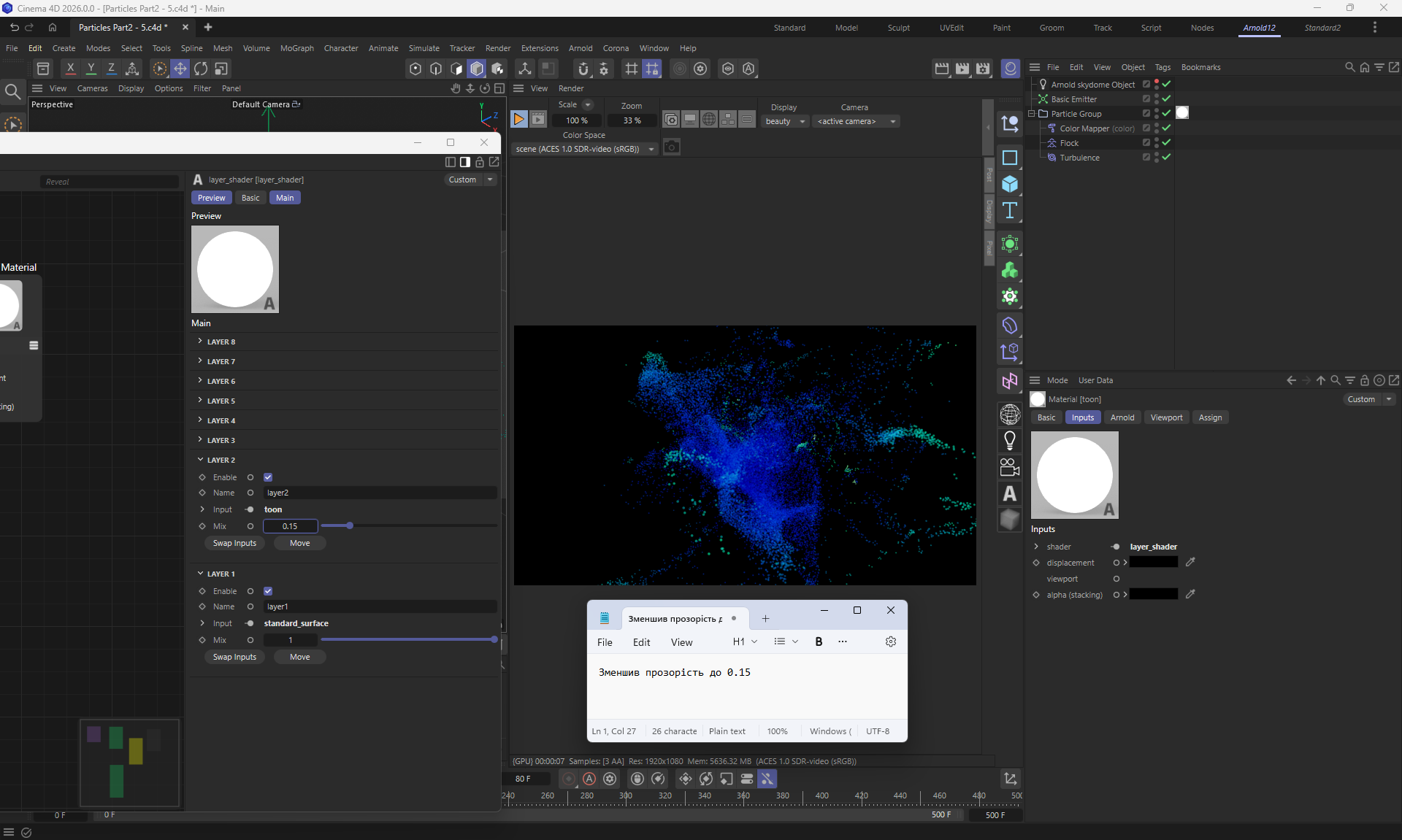1402x840 pixels.
Task: Click the Layer 2 Name input field
Action: pyautogui.click(x=380, y=493)
